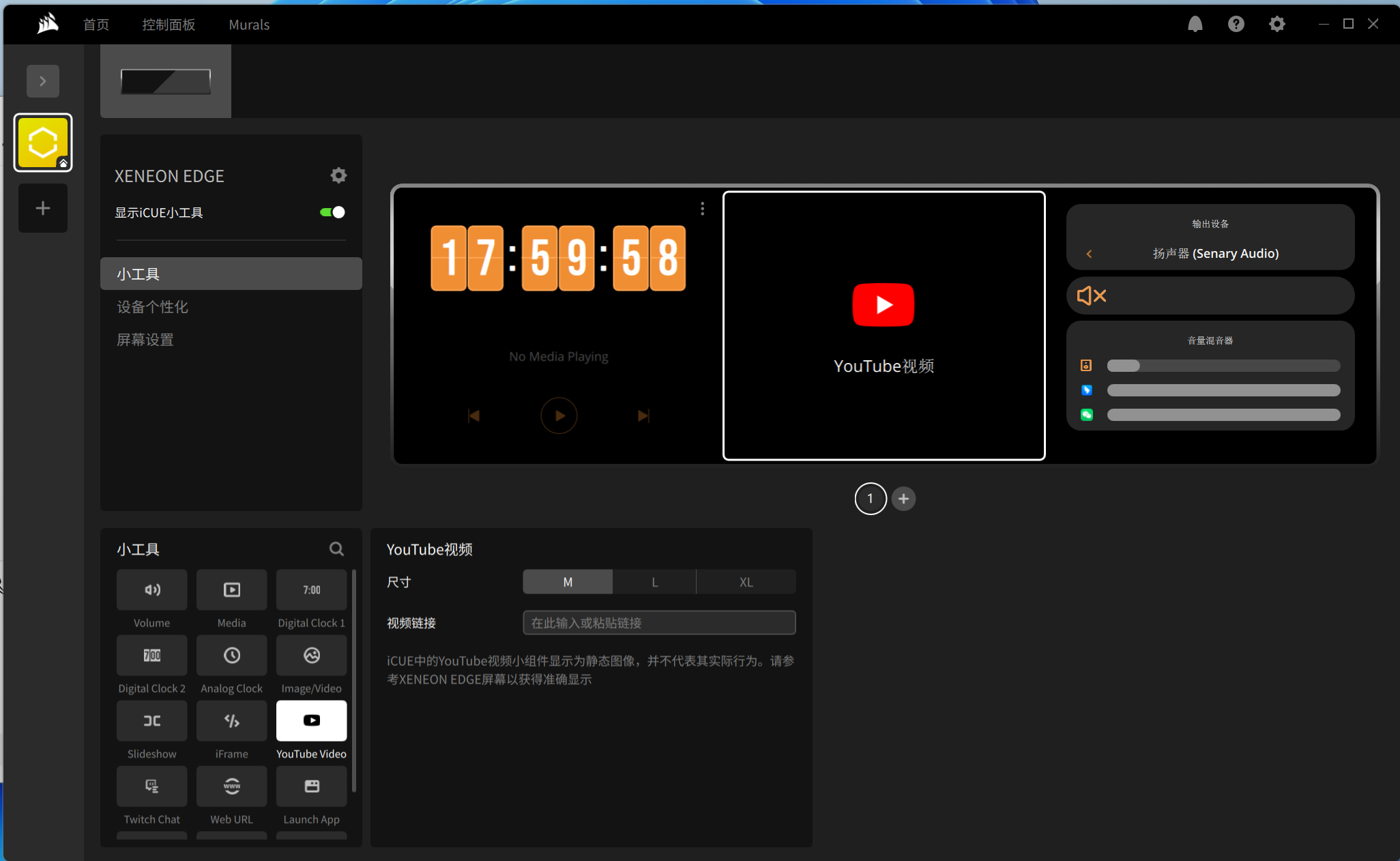Screen dimensions: 1400x861
Task: Open notifications bell icon
Action: point(1195,25)
